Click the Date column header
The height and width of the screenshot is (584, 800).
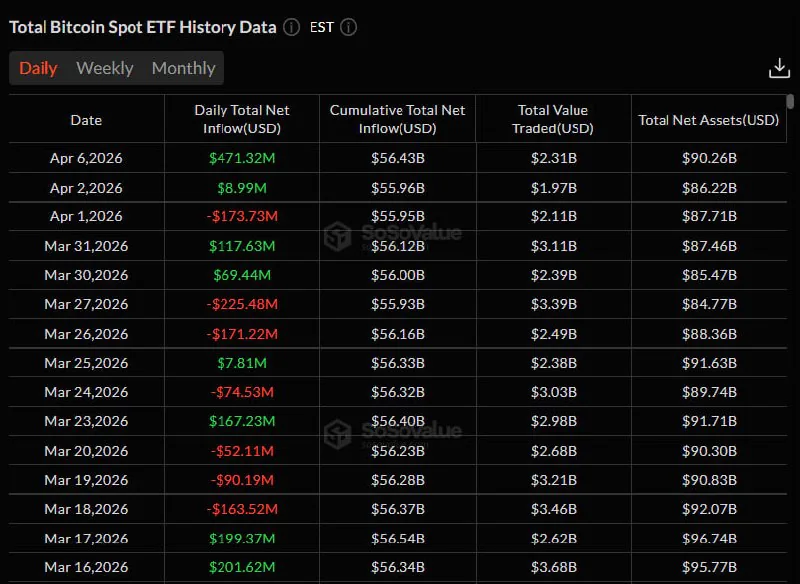coord(86,120)
